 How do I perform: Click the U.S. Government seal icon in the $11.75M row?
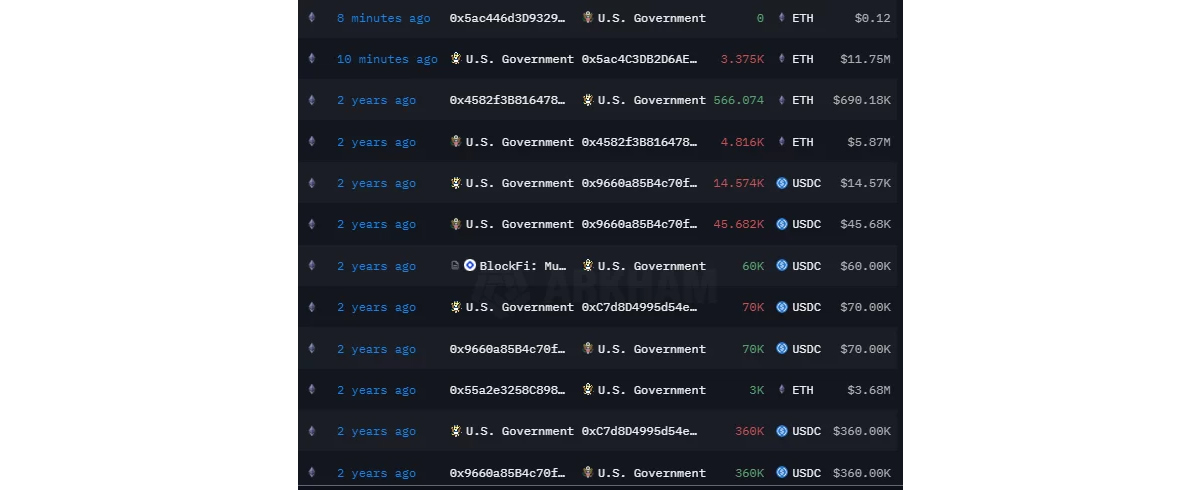456,59
